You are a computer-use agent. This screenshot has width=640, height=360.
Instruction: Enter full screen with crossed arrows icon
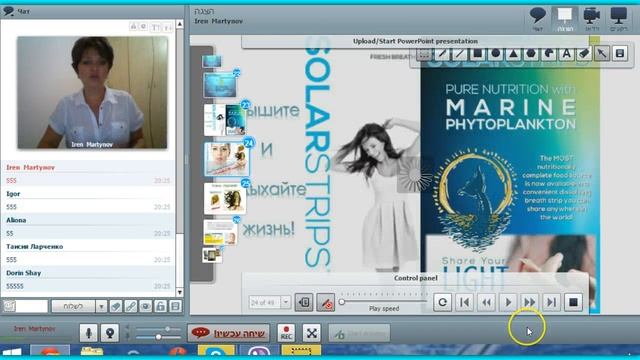(312, 333)
